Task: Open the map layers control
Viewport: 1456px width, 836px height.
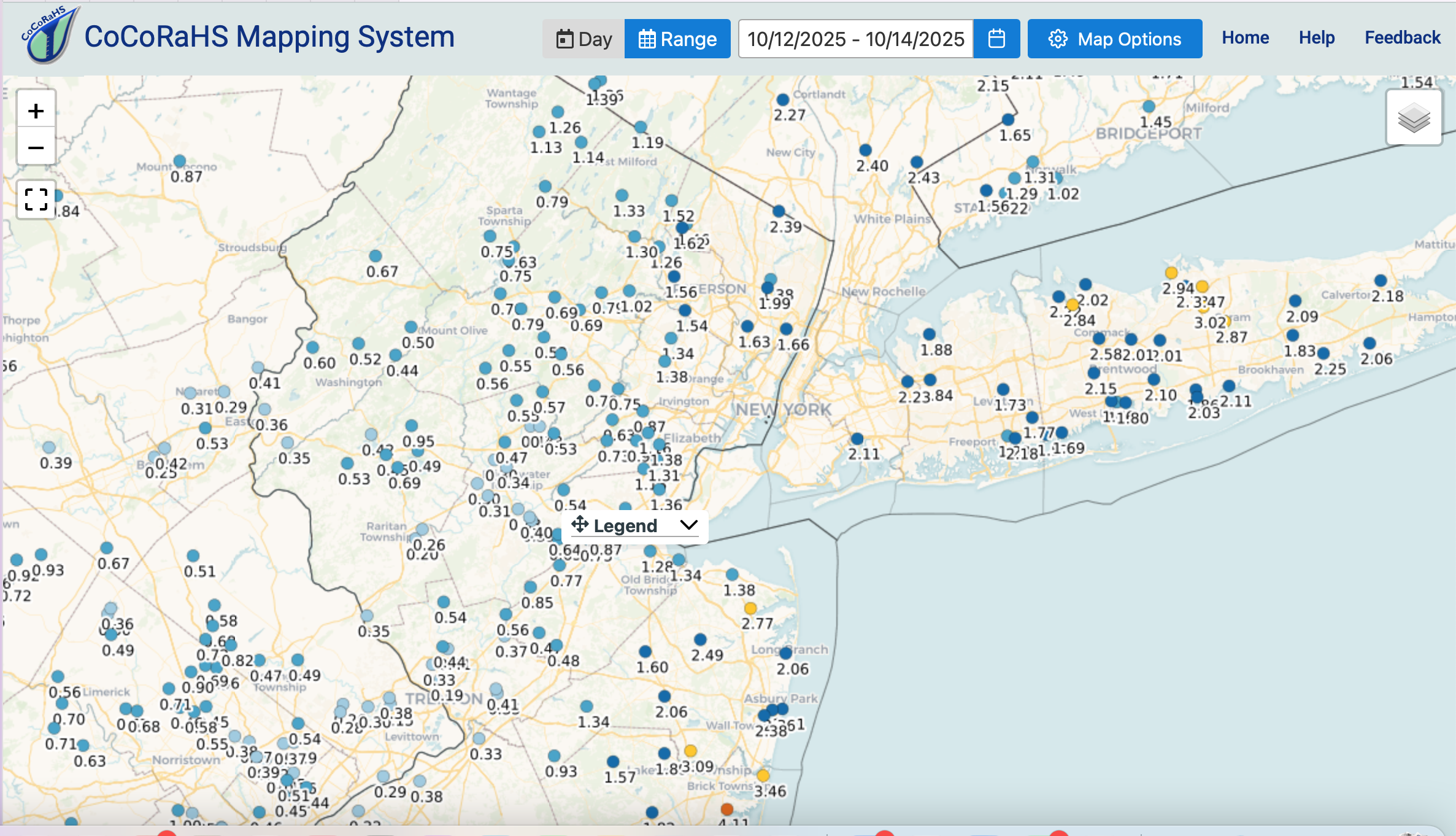Action: pyautogui.click(x=1414, y=118)
